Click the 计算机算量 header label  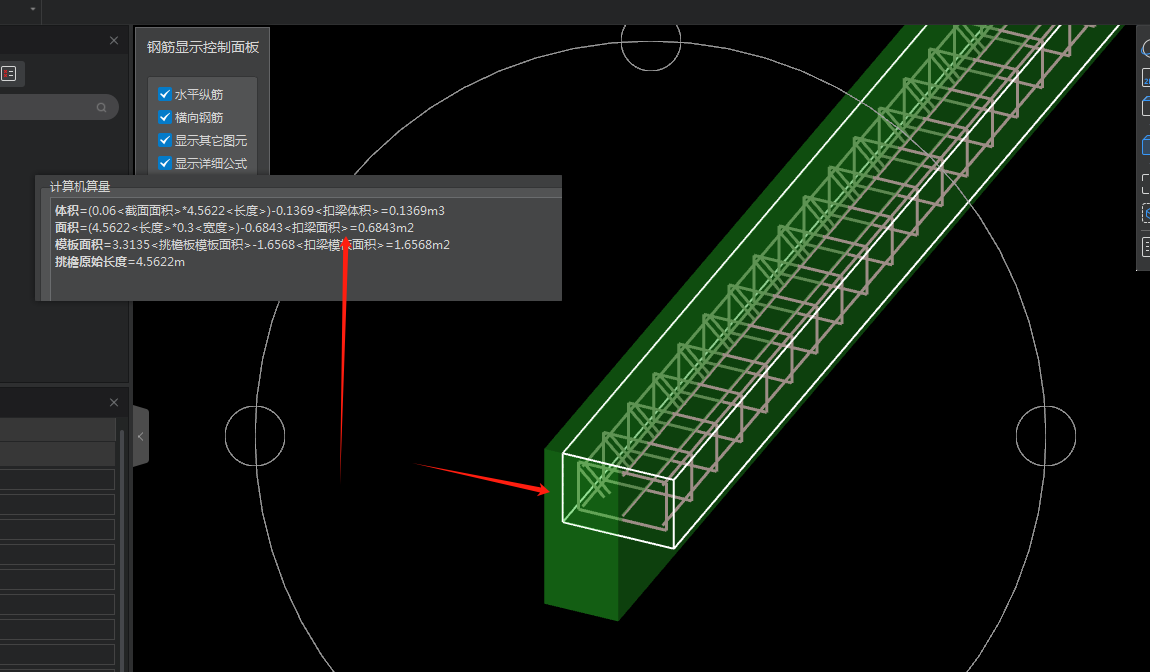click(x=79, y=186)
